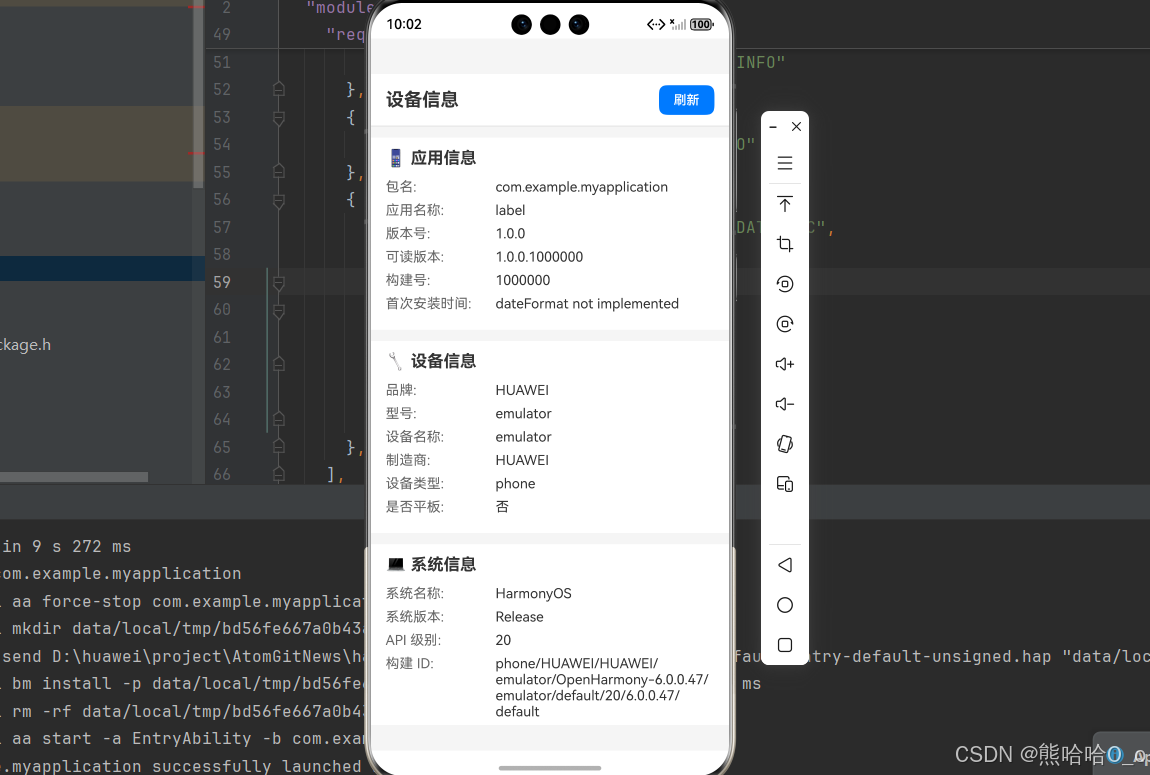Click the emulator volume up icon
Screen dimensions: 1150x775
(785, 364)
